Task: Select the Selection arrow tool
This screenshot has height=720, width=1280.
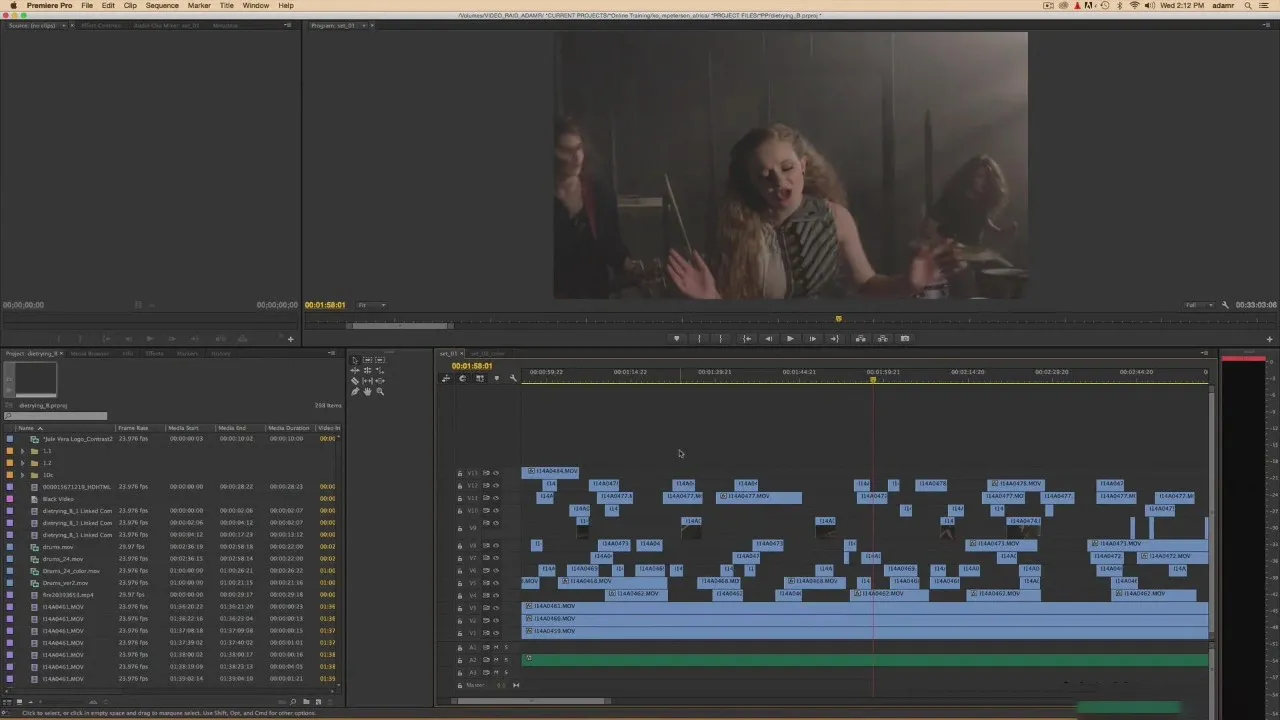Action: (355, 360)
